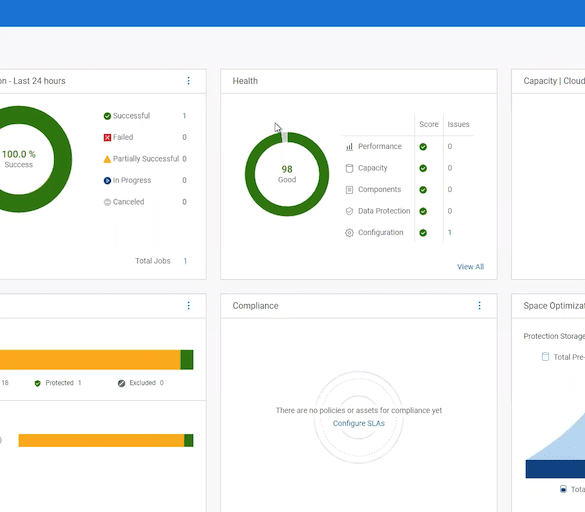Click the Components icon in Health
The image size is (585, 512).
[x=349, y=190]
